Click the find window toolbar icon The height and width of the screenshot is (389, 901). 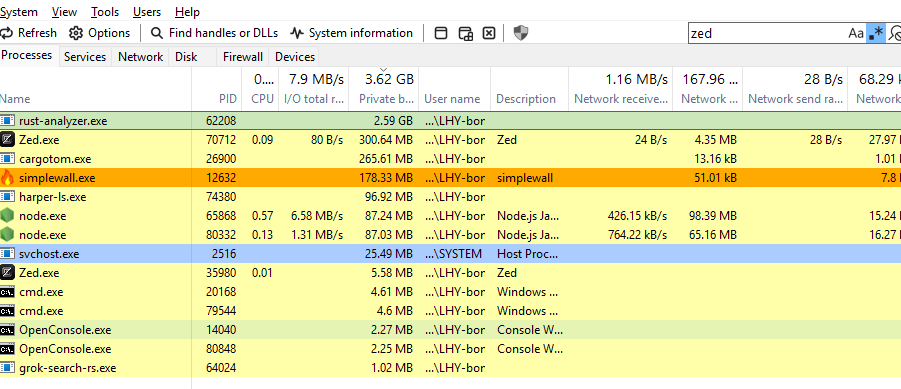tap(441, 33)
